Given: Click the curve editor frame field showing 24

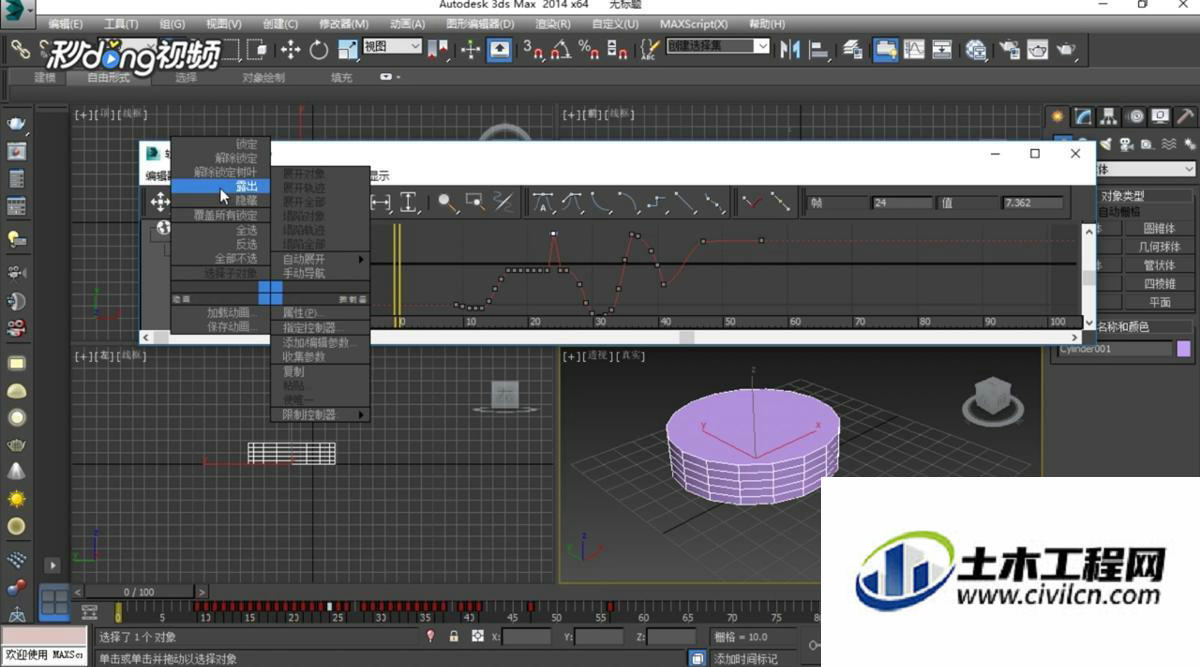Looking at the screenshot, I should (900, 203).
